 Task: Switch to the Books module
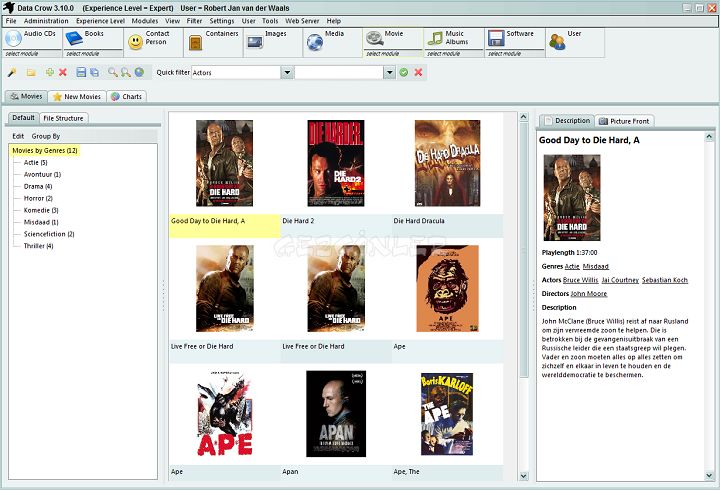click(88, 40)
